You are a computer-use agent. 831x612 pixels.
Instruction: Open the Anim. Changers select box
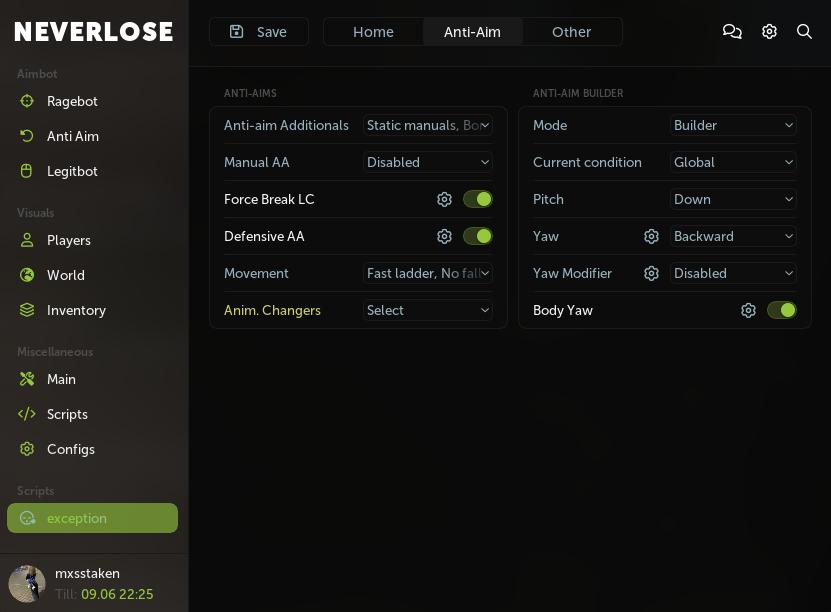pos(428,311)
